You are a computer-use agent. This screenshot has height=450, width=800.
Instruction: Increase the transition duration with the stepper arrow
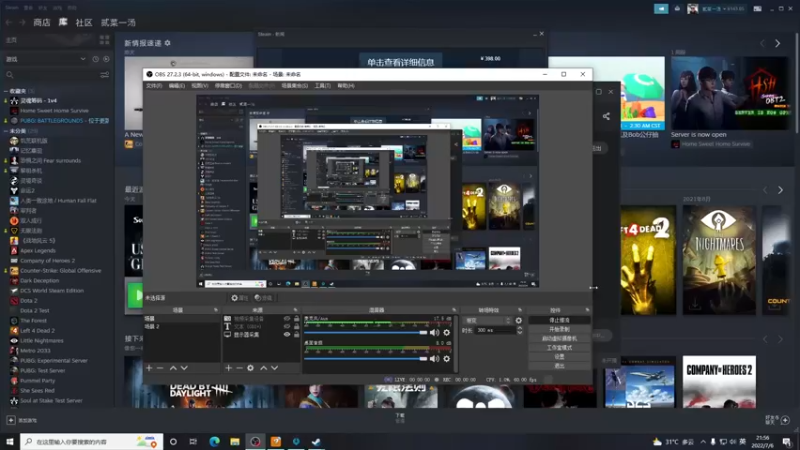click(x=520, y=328)
